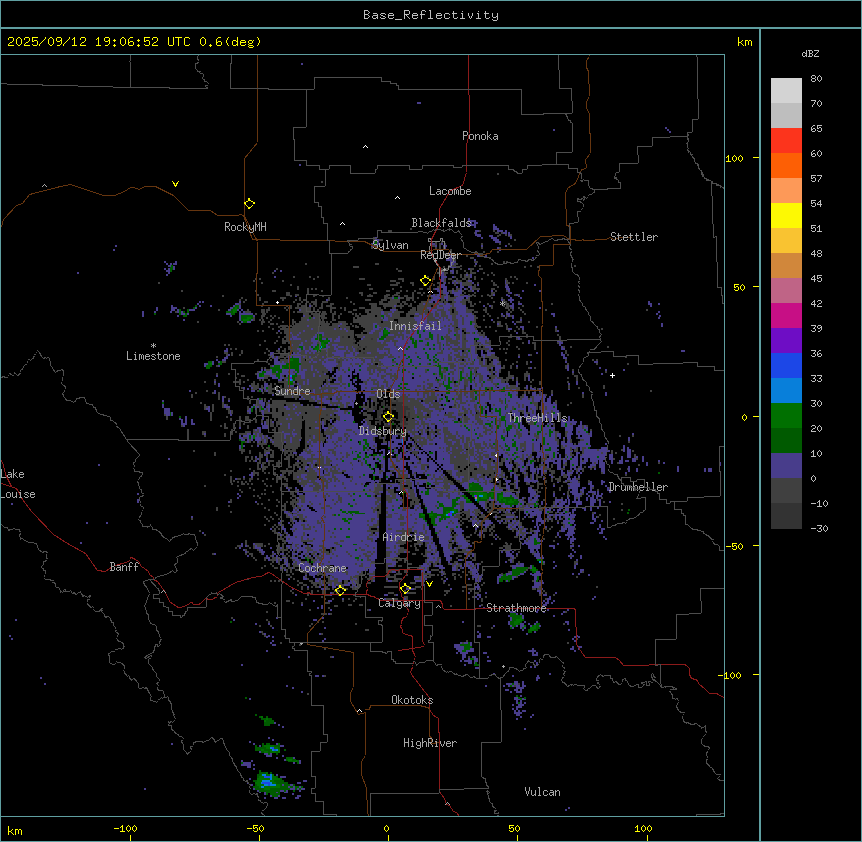862x842 pixels.
Task: Click the white caret marker west of Lacombe
Action: tap(397, 197)
